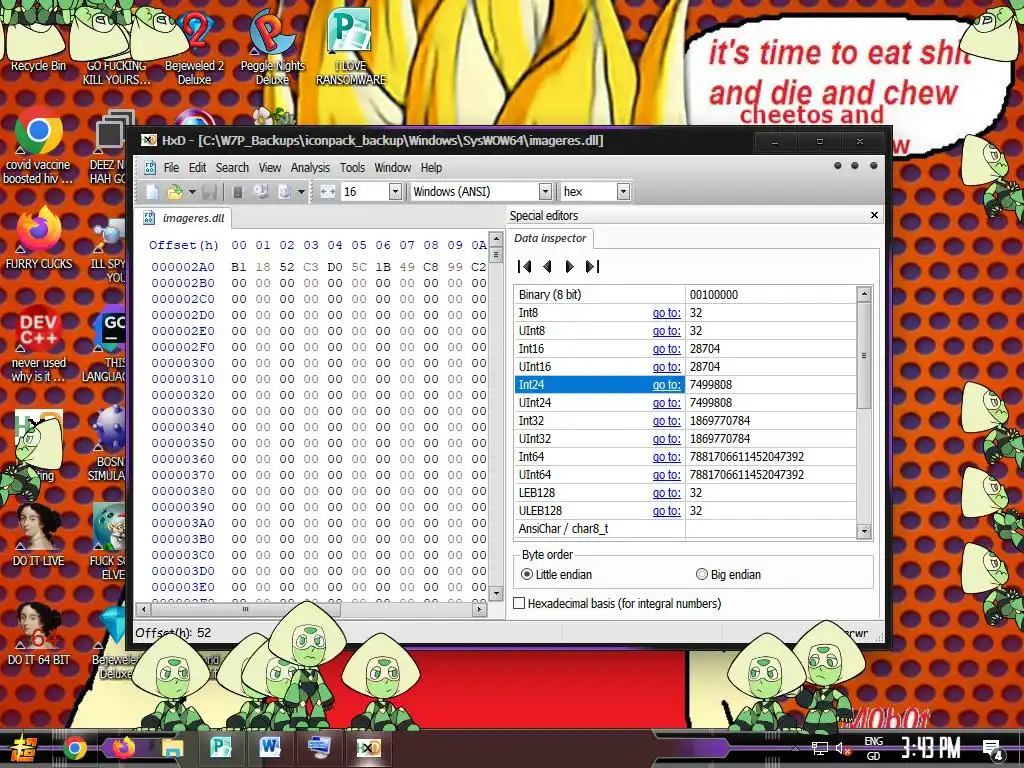Click the go to link in Int24 row
This screenshot has height=768, width=1024.
pos(666,385)
